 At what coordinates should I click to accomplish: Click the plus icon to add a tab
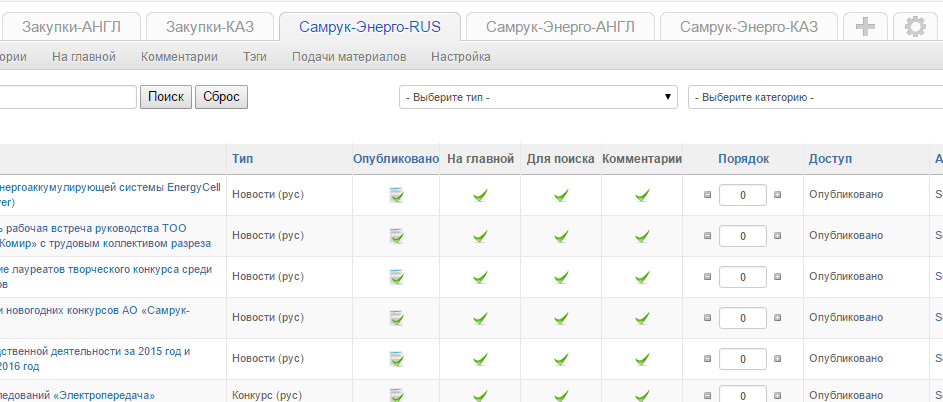click(x=864, y=27)
